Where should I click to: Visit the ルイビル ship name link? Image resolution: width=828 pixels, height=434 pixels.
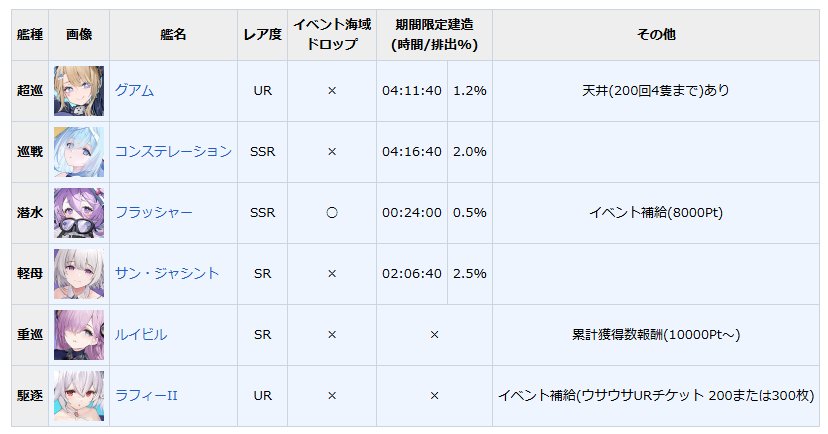pyautogui.click(x=141, y=335)
